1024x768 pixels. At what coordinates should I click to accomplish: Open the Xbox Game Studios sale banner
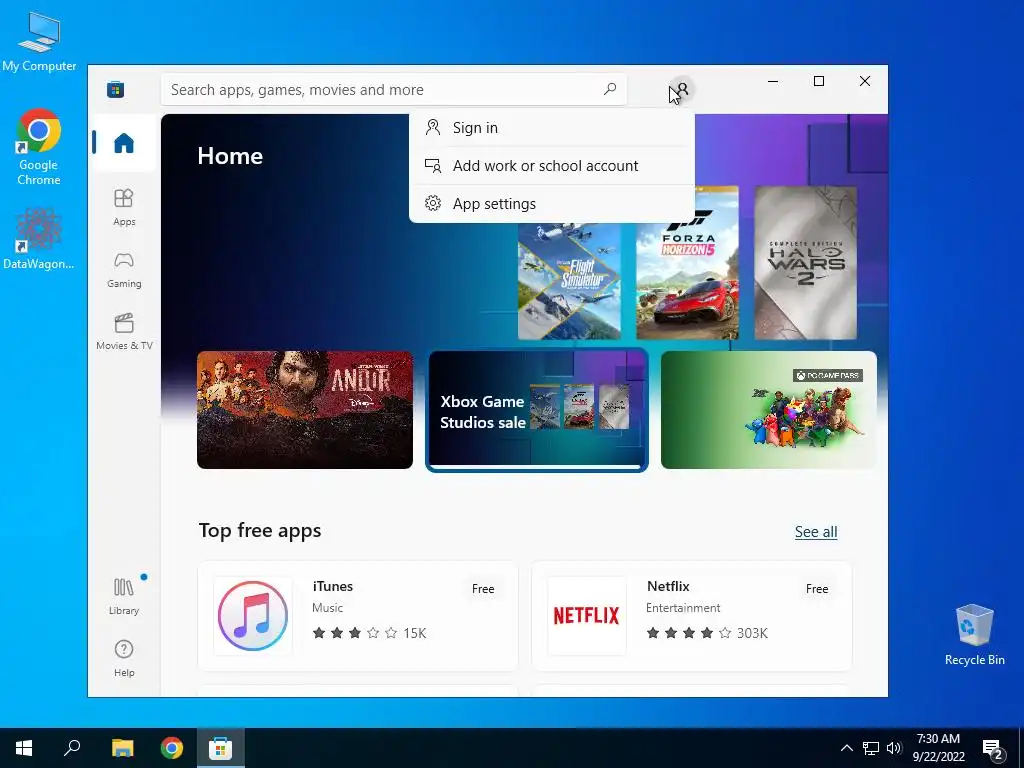click(x=537, y=410)
